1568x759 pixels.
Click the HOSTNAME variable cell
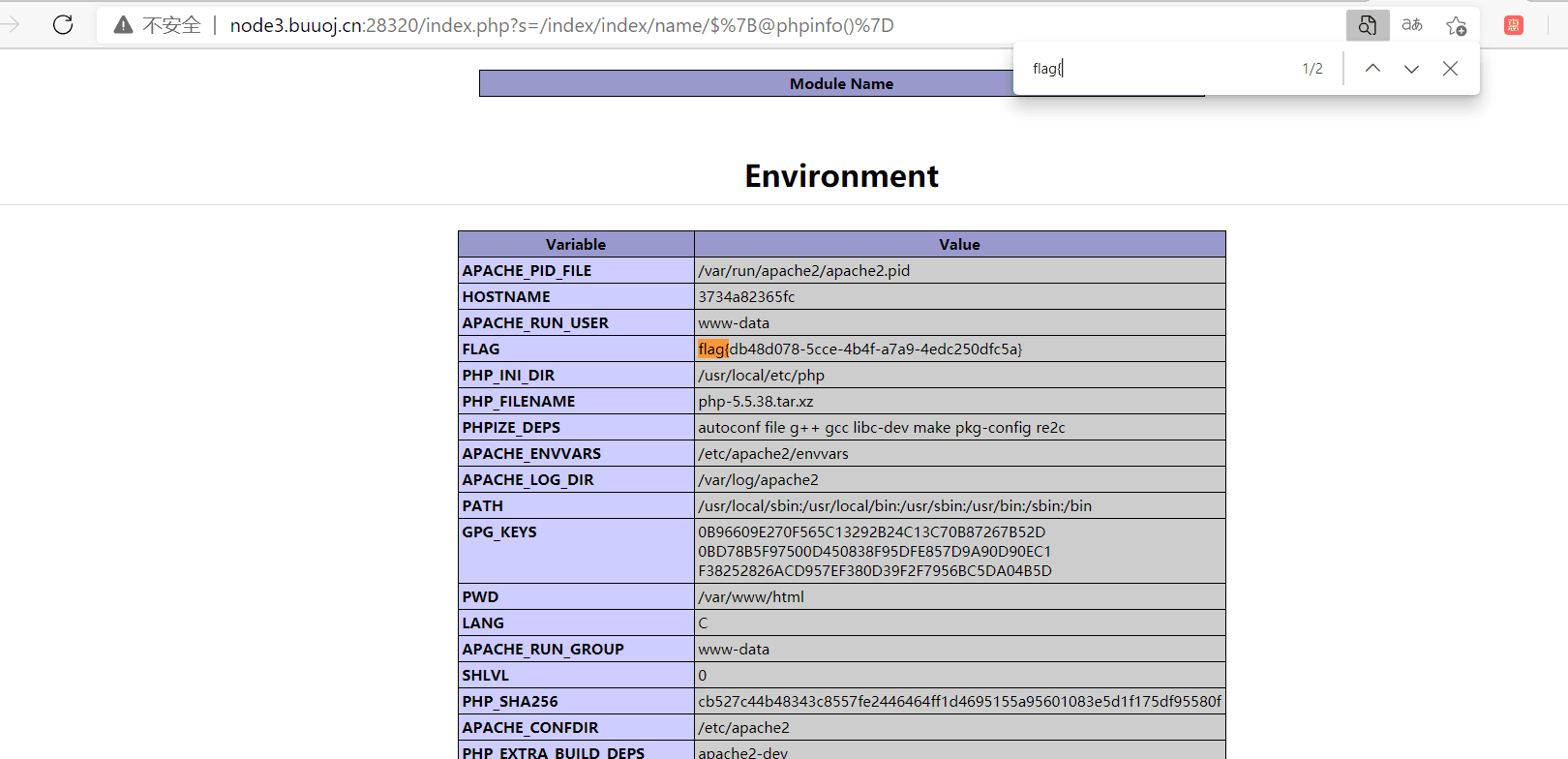point(576,296)
